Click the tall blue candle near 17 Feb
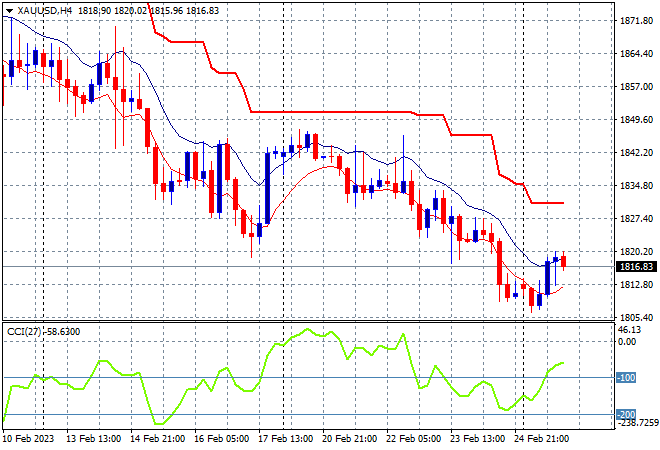 tap(267, 188)
